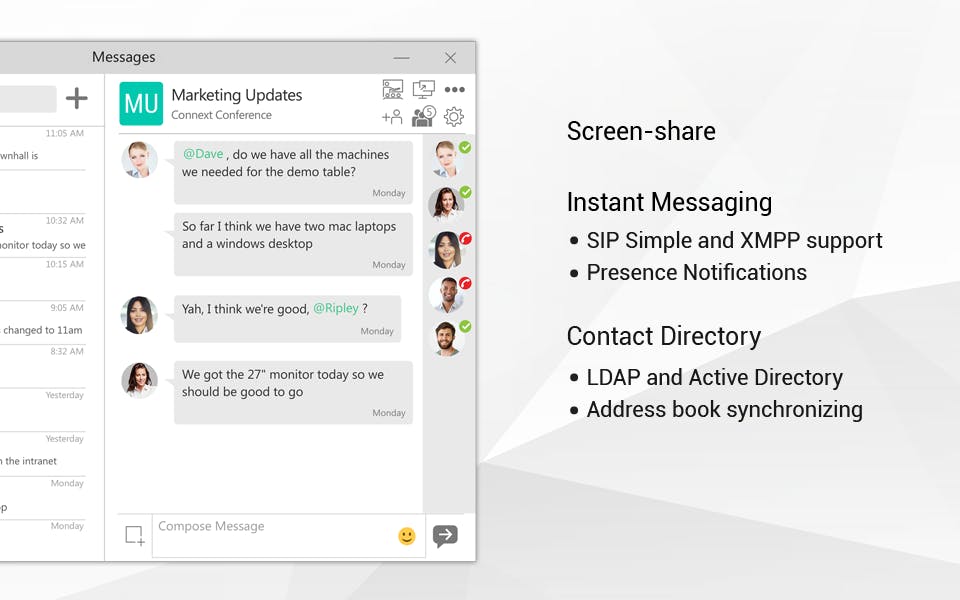
Task: Click the plus icon to start new conversation
Action: pyautogui.click(x=77, y=98)
